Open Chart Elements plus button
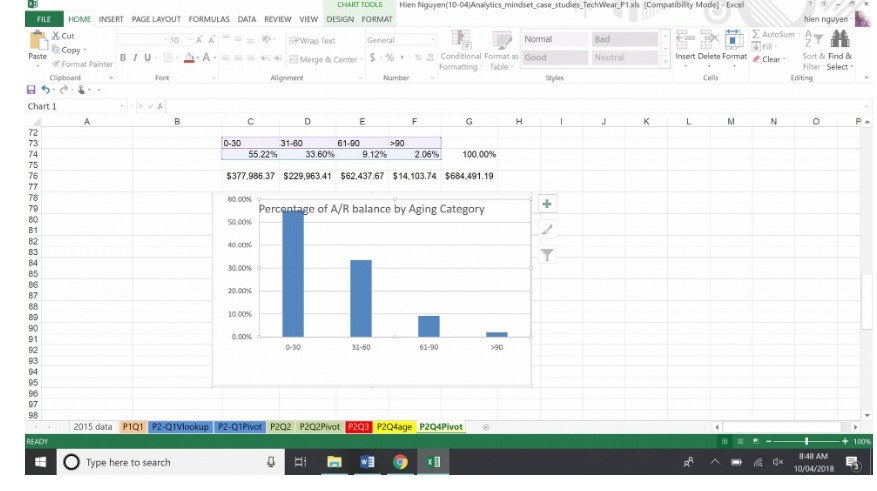877x491 pixels. 547,204
